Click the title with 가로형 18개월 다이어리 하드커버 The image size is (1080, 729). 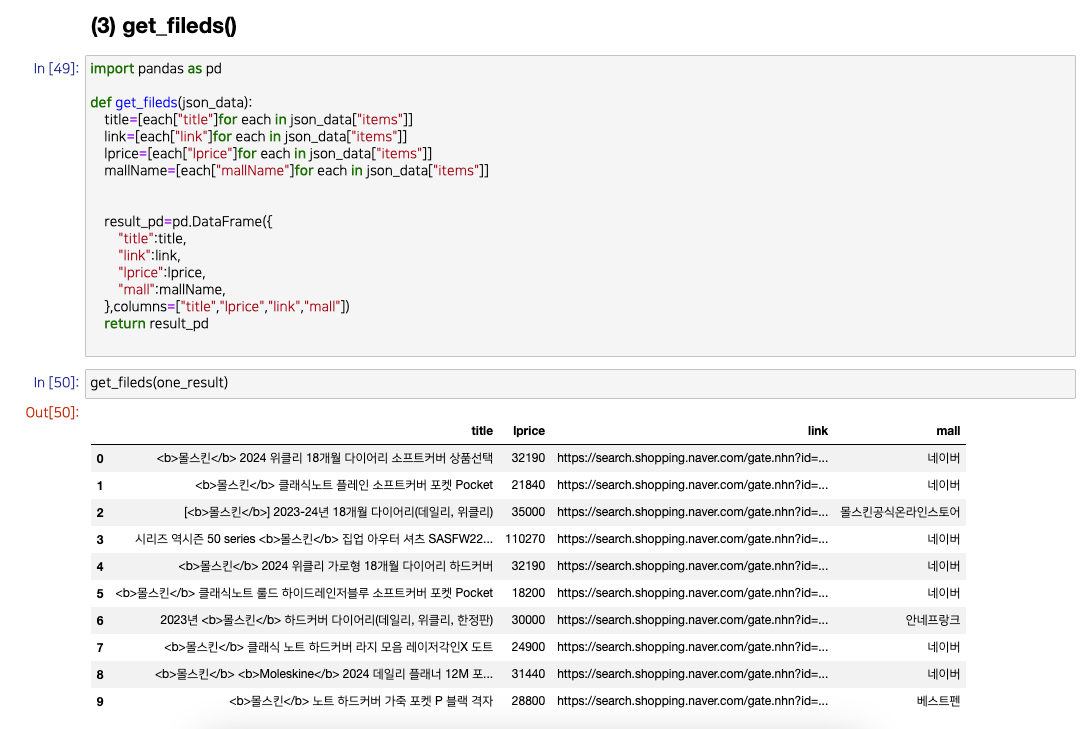(x=335, y=566)
